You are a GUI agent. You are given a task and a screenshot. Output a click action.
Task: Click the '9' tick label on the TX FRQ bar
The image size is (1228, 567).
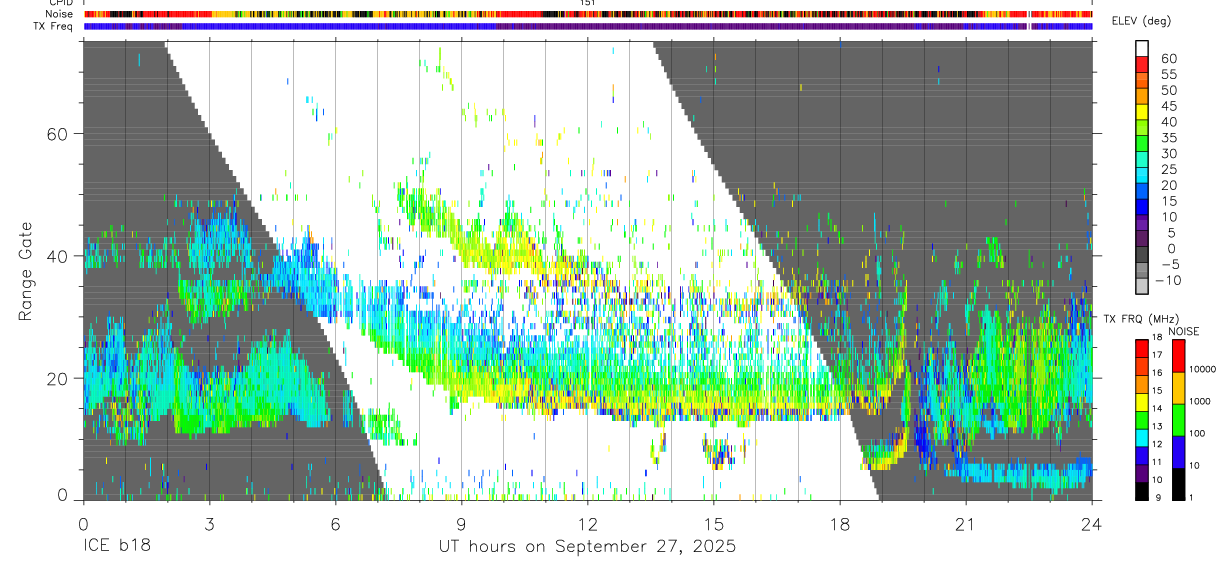coord(1158,498)
